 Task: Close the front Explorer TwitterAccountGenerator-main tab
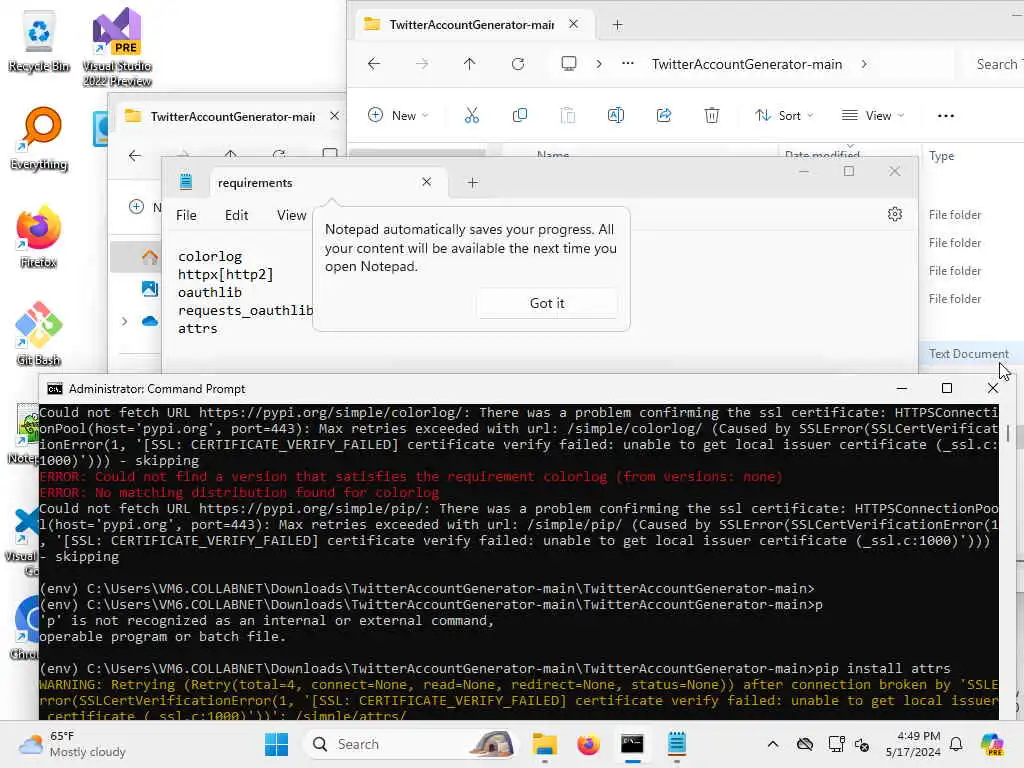point(573,24)
